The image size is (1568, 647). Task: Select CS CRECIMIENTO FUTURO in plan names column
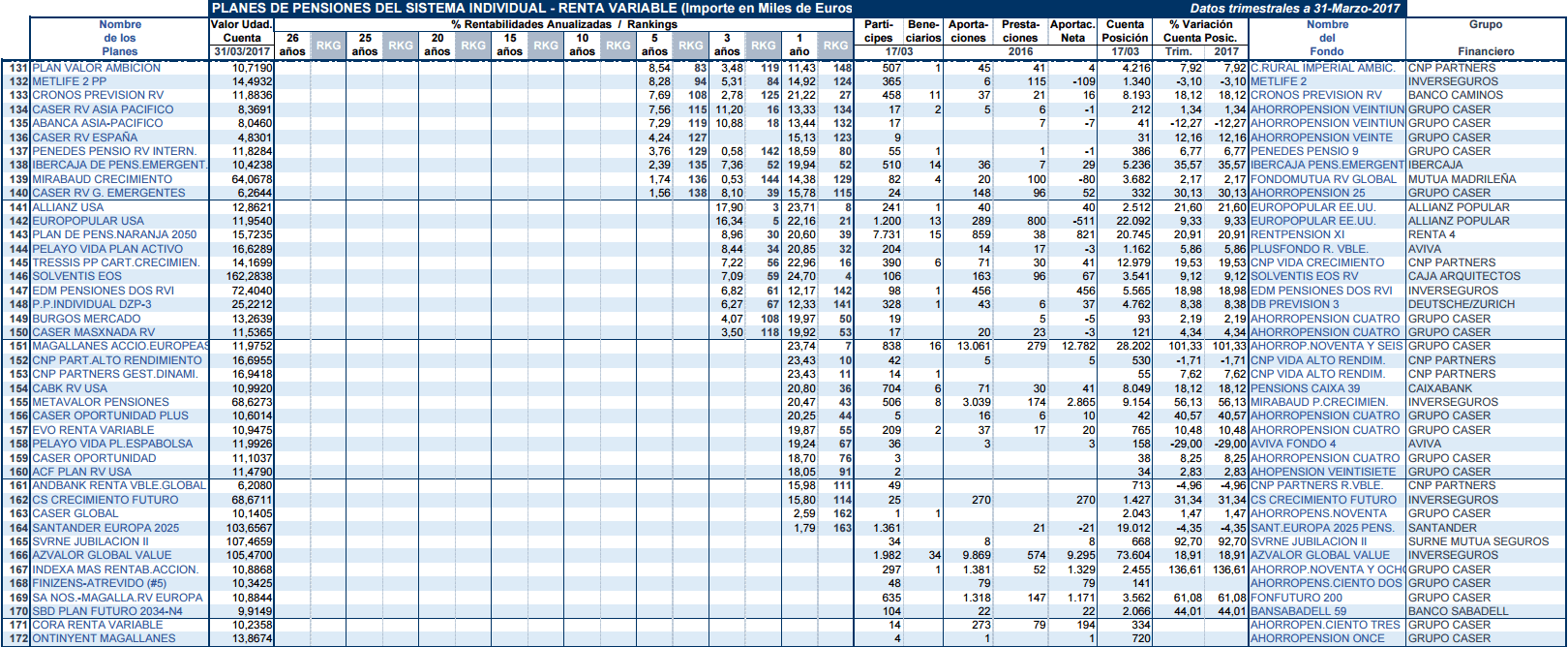click(x=106, y=500)
